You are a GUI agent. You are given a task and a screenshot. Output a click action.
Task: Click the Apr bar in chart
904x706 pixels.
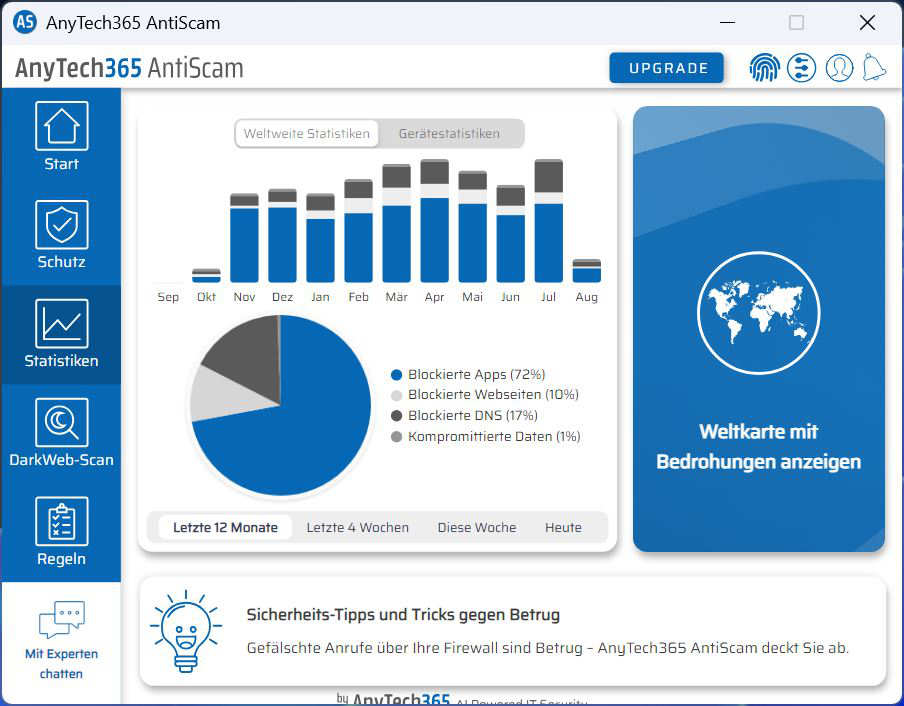tap(435, 221)
